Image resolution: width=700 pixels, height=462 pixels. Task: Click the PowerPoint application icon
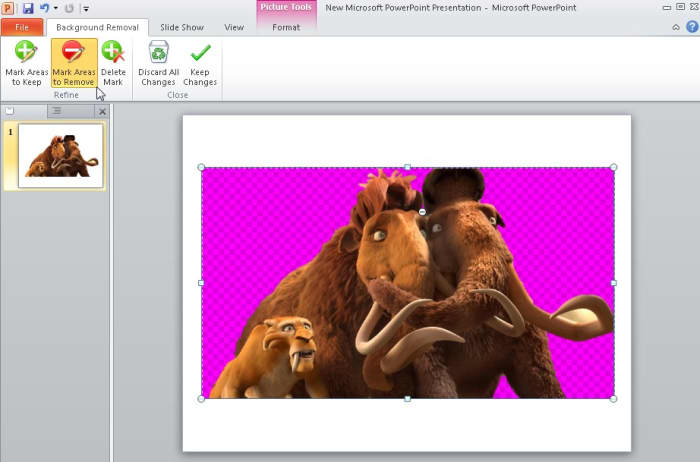coord(8,8)
